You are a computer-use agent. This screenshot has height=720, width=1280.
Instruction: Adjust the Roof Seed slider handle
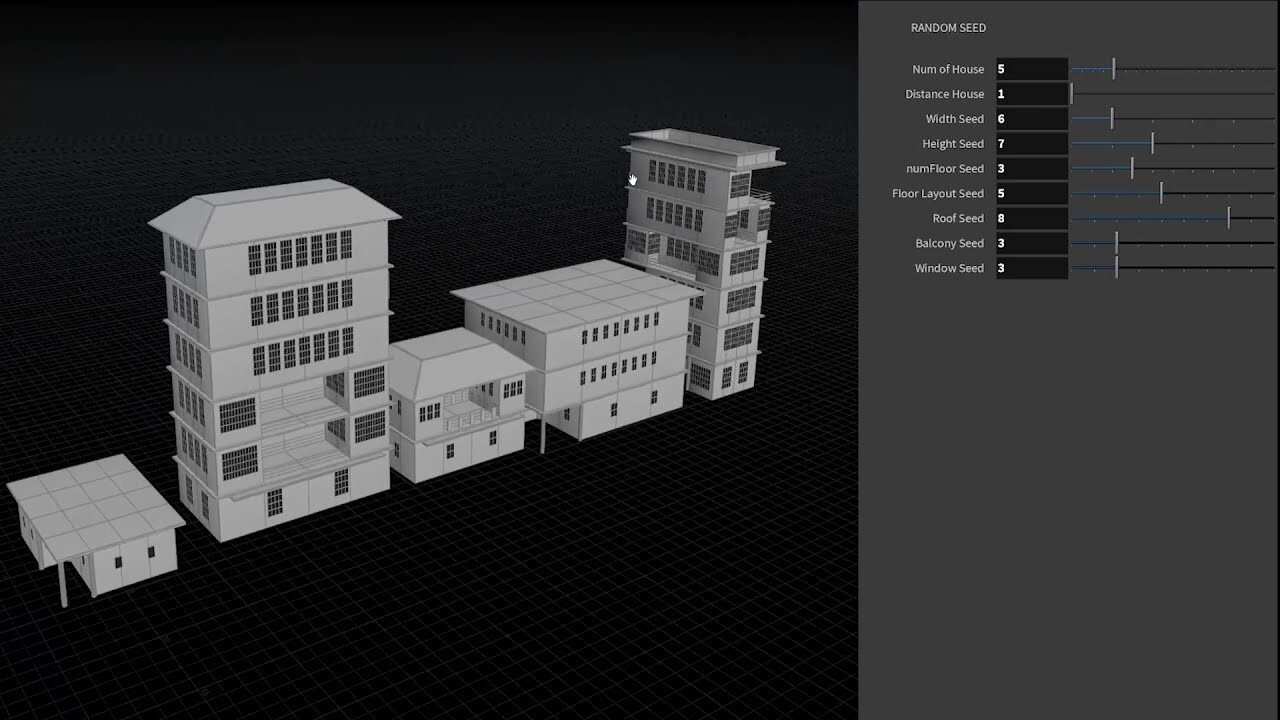pos(1228,218)
